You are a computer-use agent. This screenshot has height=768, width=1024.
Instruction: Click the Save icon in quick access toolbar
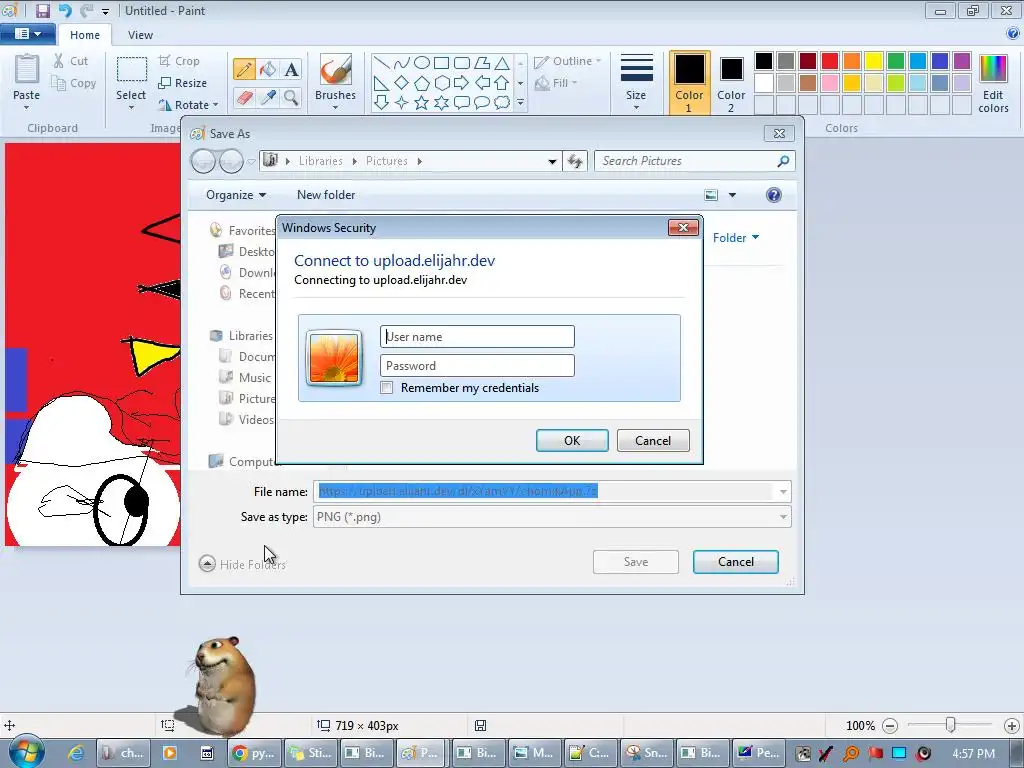(42, 10)
